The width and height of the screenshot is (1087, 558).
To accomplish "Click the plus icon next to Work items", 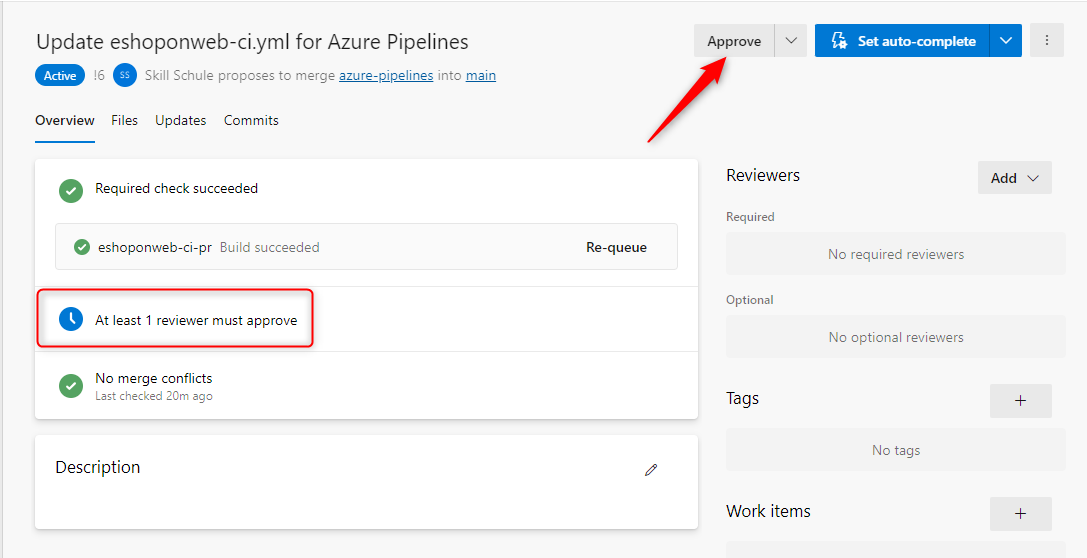I will pos(1020,513).
